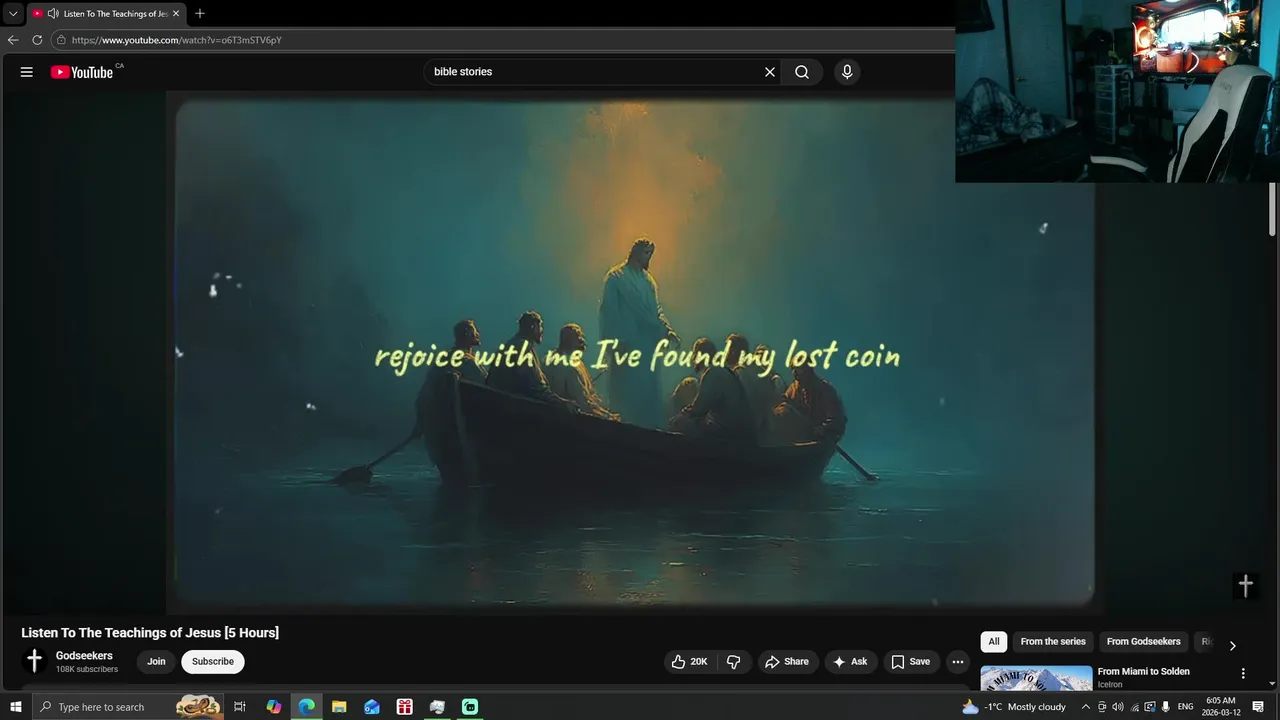Image resolution: width=1280 pixels, height=720 pixels.
Task: Close the 'Listen To The Teachings' tab
Action: pyautogui.click(x=176, y=14)
